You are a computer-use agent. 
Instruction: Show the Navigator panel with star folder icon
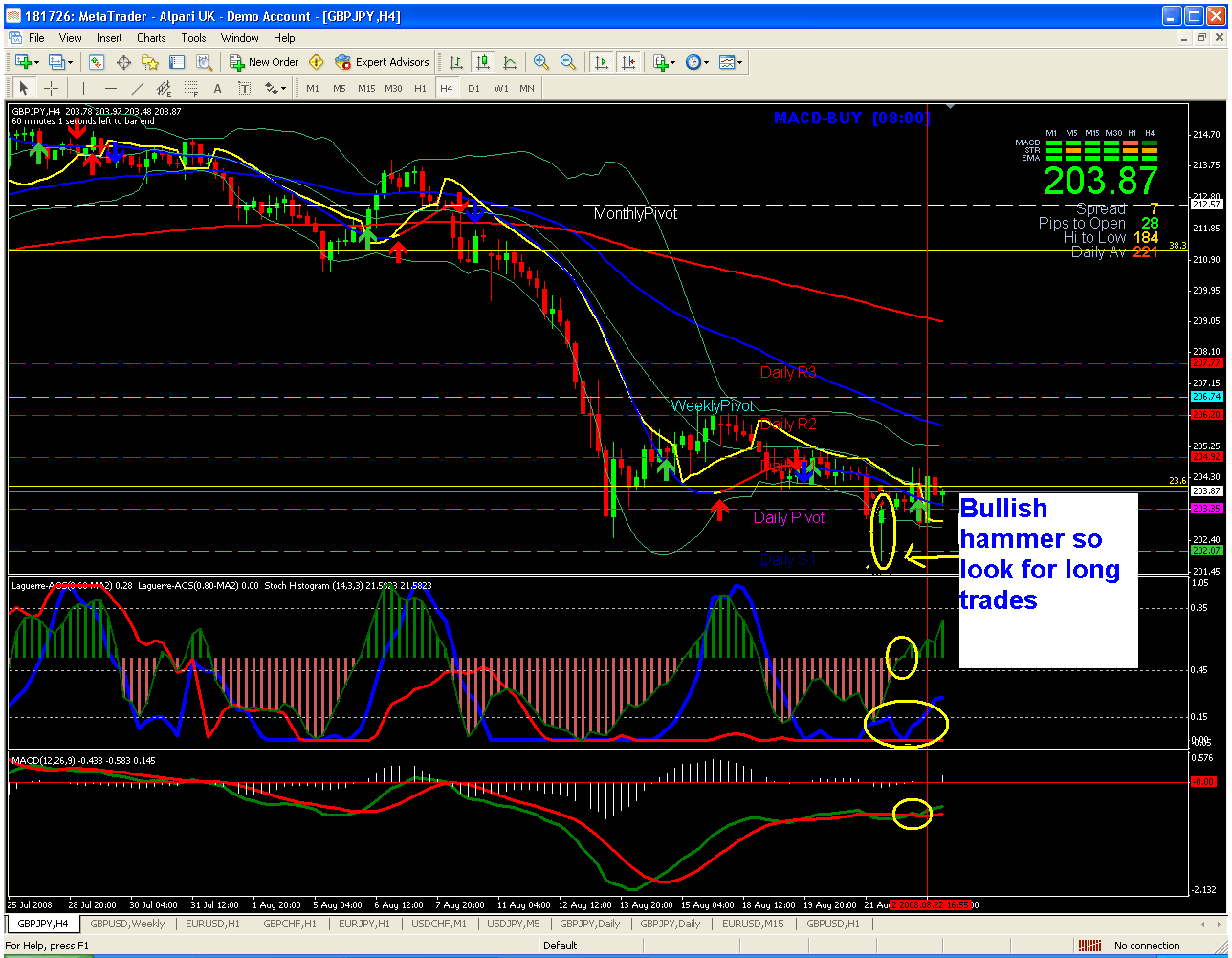pos(150,62)
